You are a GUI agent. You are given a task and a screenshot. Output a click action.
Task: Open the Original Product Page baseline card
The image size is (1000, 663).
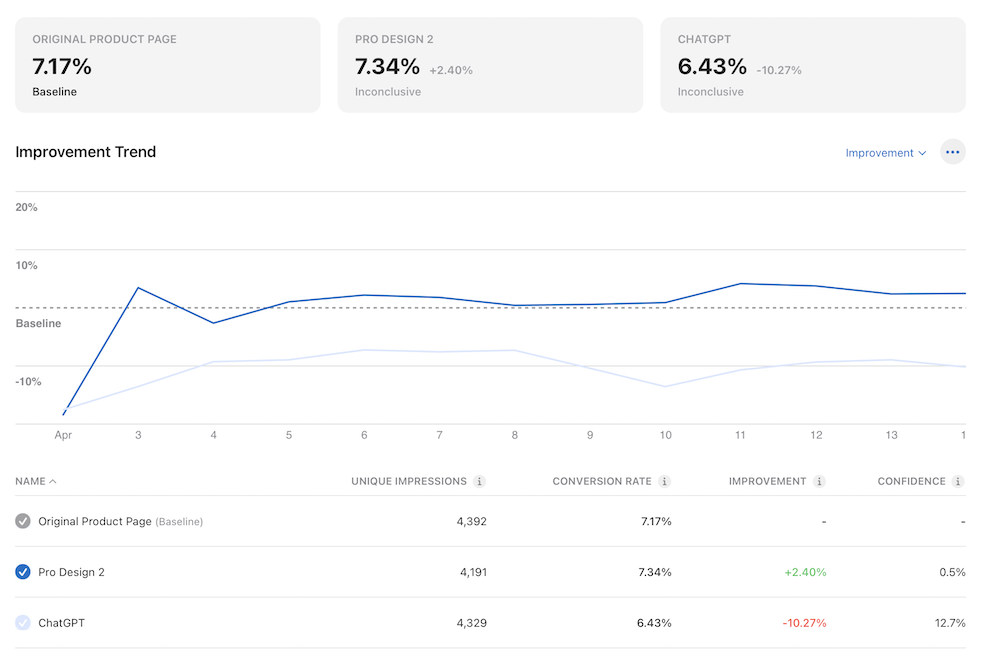(x=167, y=64)
